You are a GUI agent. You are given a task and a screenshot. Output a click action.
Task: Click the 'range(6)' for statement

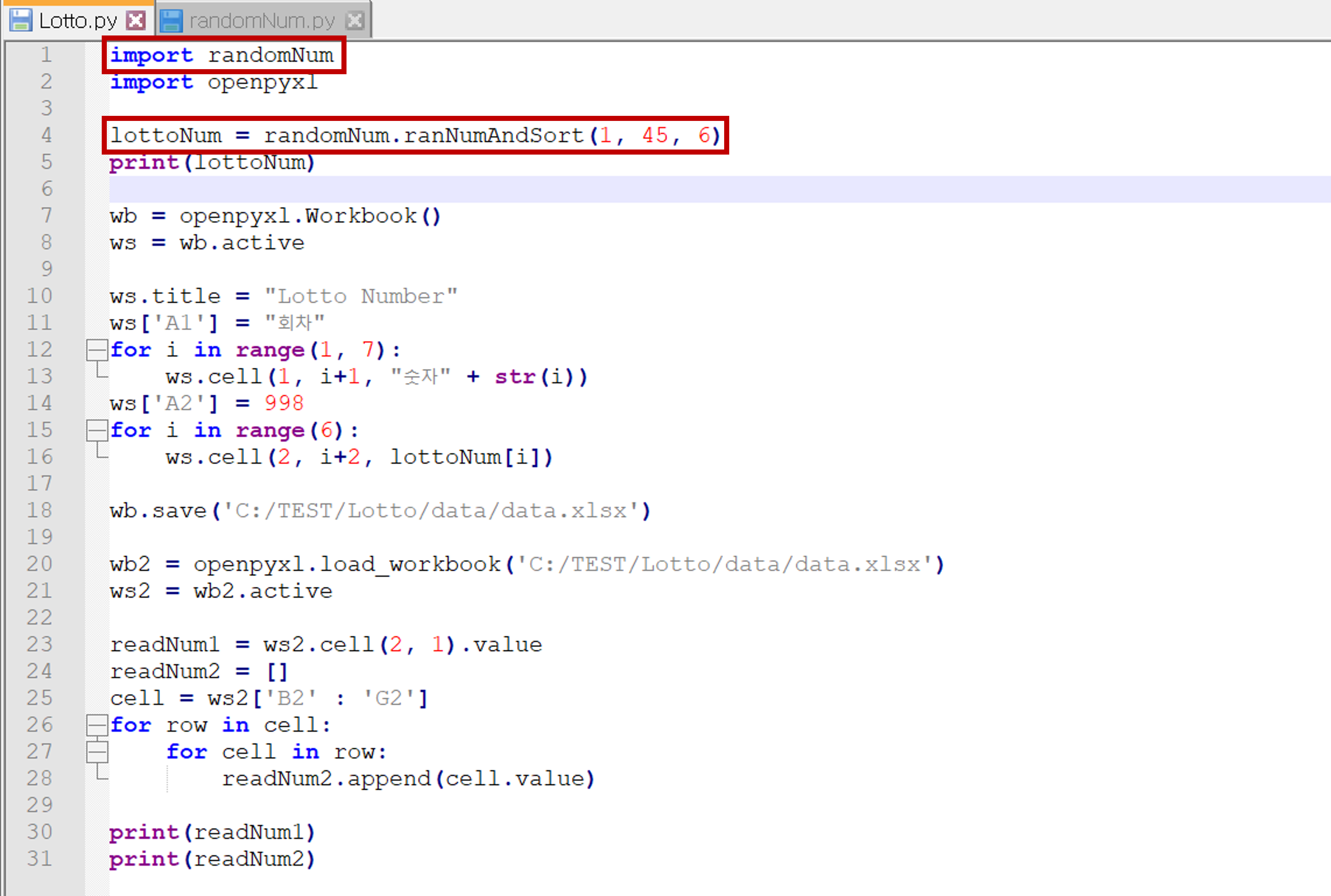(234, 430)
